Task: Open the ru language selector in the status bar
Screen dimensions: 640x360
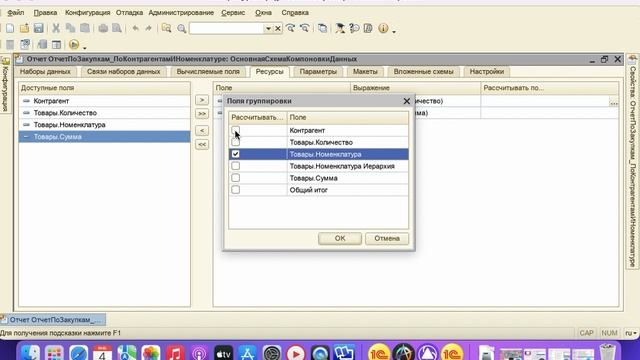Action: pyautogui.click(x=631, y=333)
